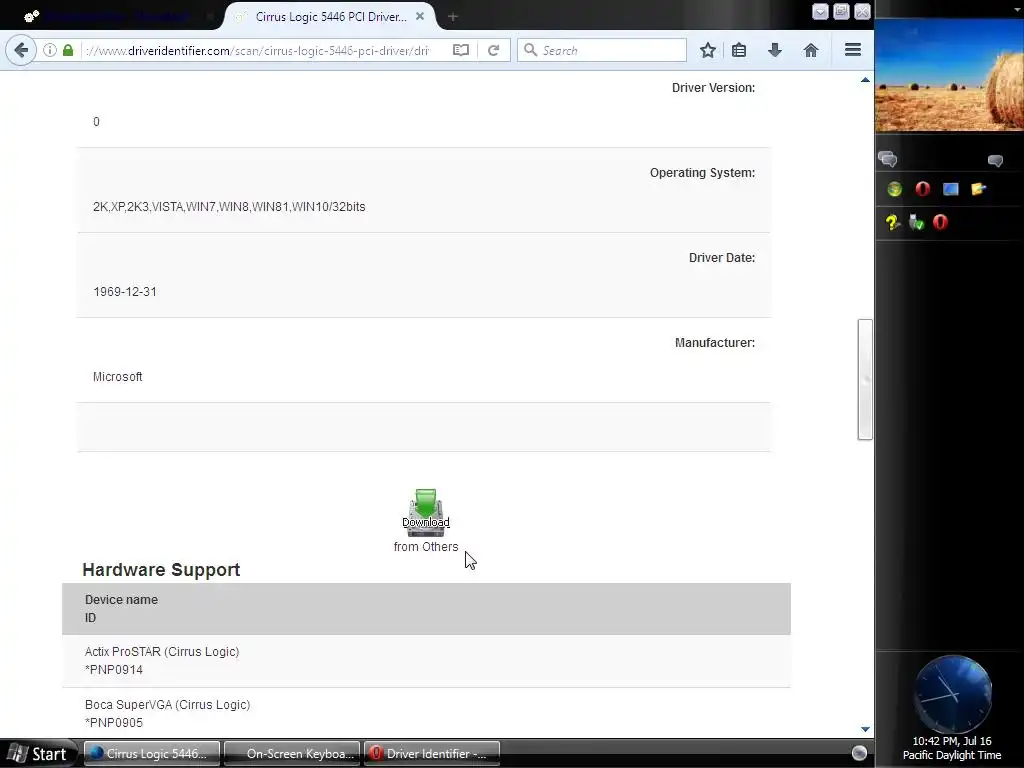
Task: Reload the page with the refresh icon
Action: [494, 50]
